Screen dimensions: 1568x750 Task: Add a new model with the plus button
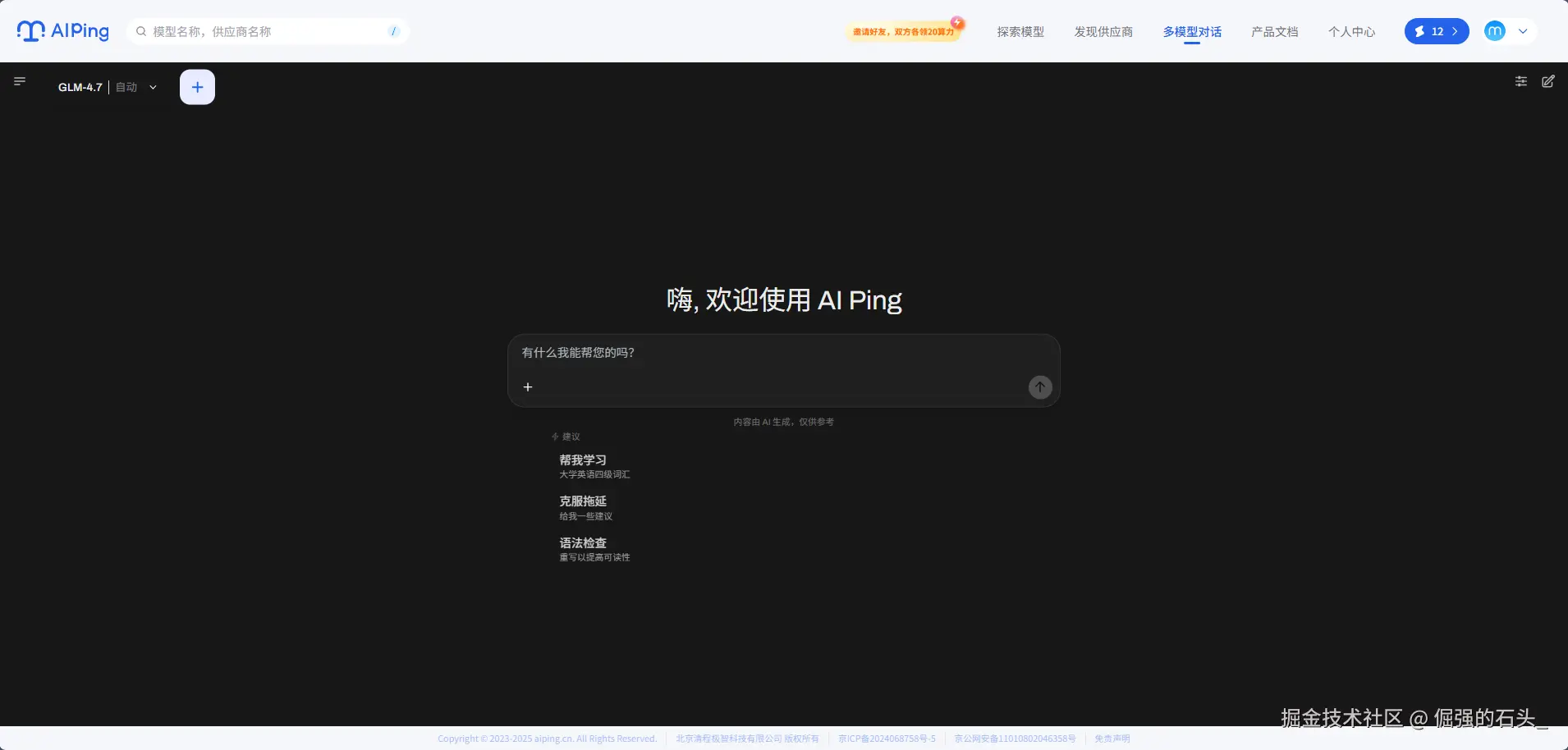[x=197, y=87]
